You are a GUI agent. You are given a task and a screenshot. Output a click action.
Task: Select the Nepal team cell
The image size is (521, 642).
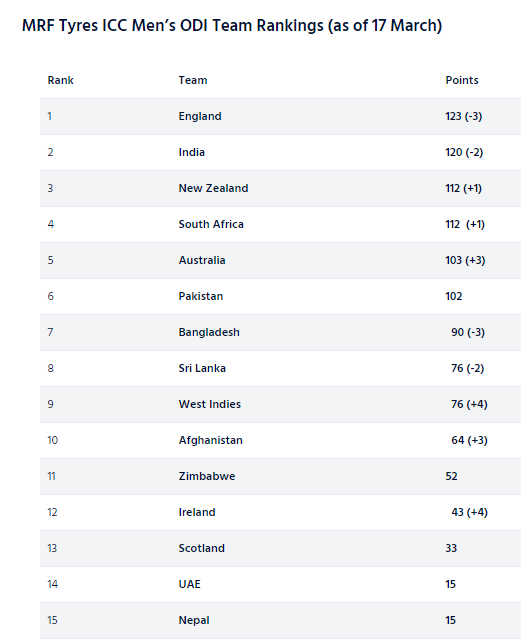tap(194, 620)
